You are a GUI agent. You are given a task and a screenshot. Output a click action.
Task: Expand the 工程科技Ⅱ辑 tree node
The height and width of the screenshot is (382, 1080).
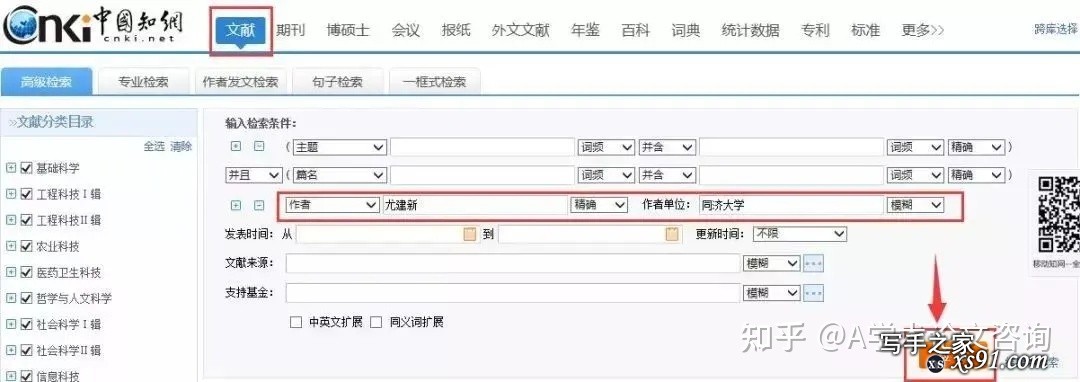point(11,220)
